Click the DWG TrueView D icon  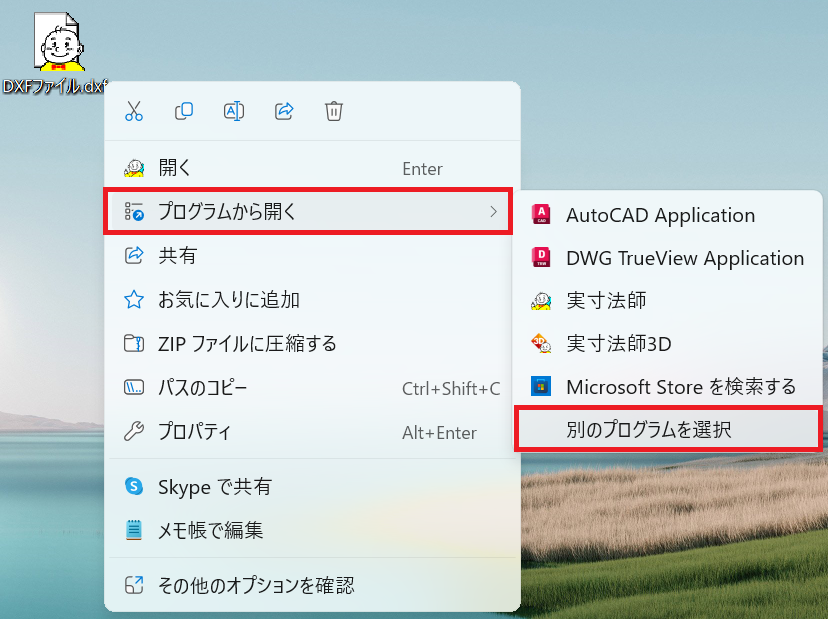(x=541, y=257)
